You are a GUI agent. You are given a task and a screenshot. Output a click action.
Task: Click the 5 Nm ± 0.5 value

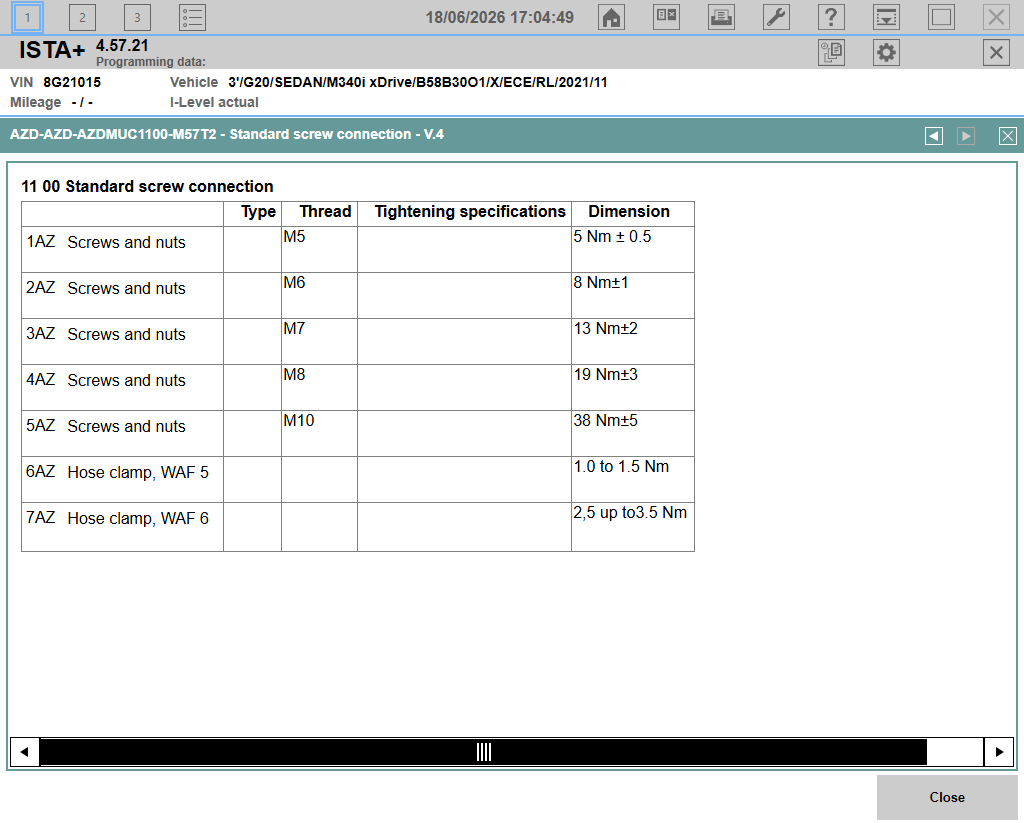click(x=613, y=236)
